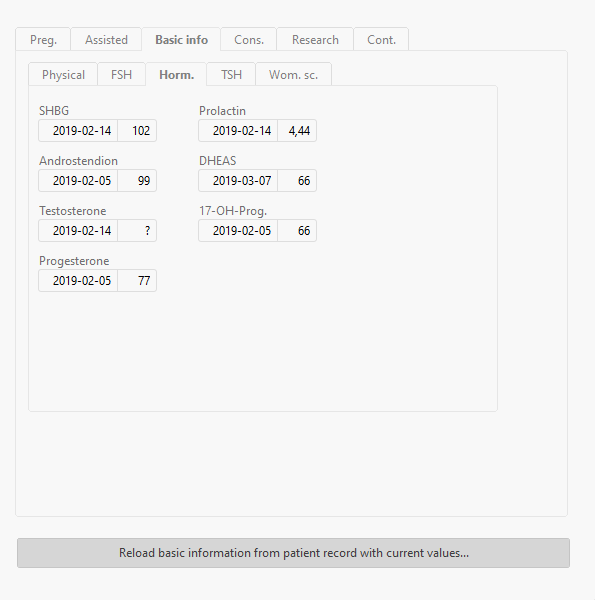Select the Cons. tab
The width and height of the screenshot is (595, 600).
[x=249, y=39]
